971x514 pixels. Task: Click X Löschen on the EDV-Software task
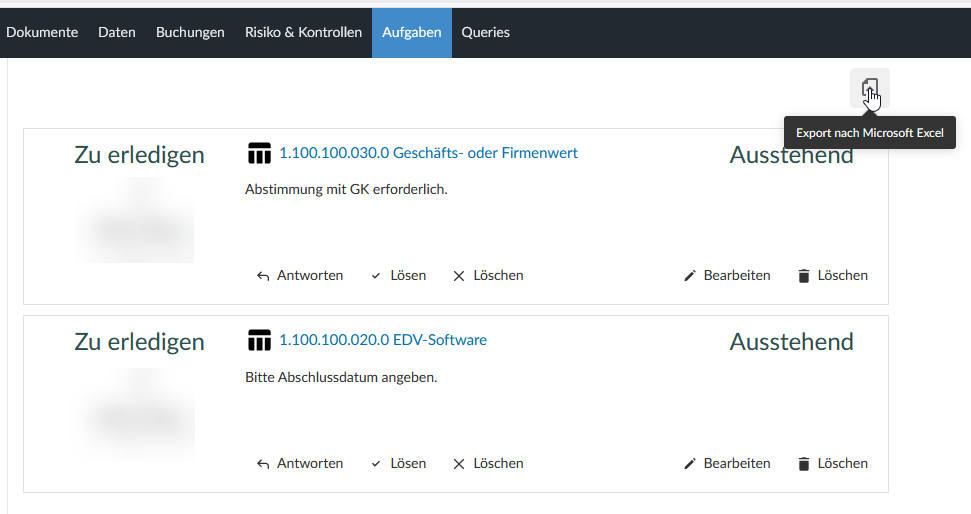(x=488, y=464)
